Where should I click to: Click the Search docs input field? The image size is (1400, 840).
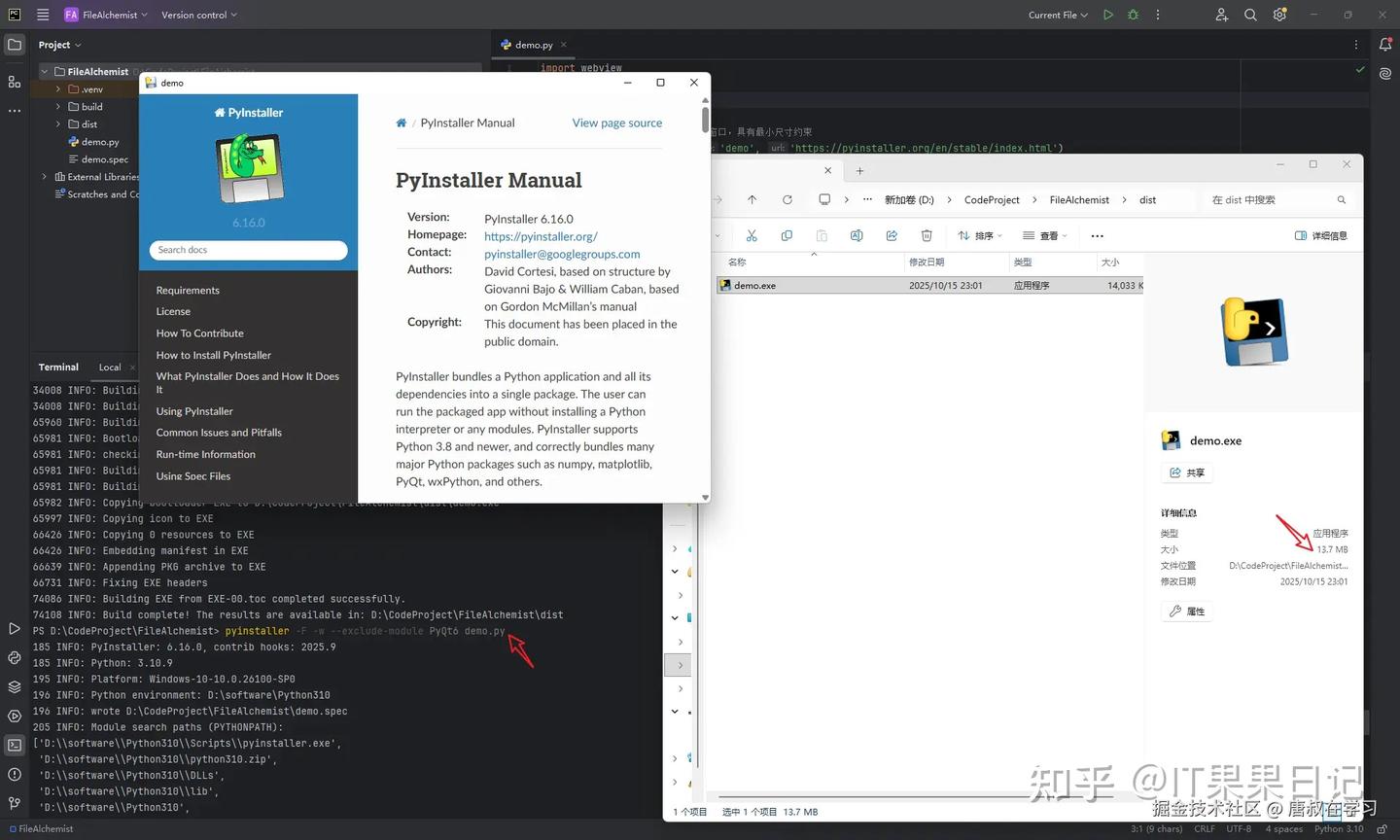tap(248, 250)
